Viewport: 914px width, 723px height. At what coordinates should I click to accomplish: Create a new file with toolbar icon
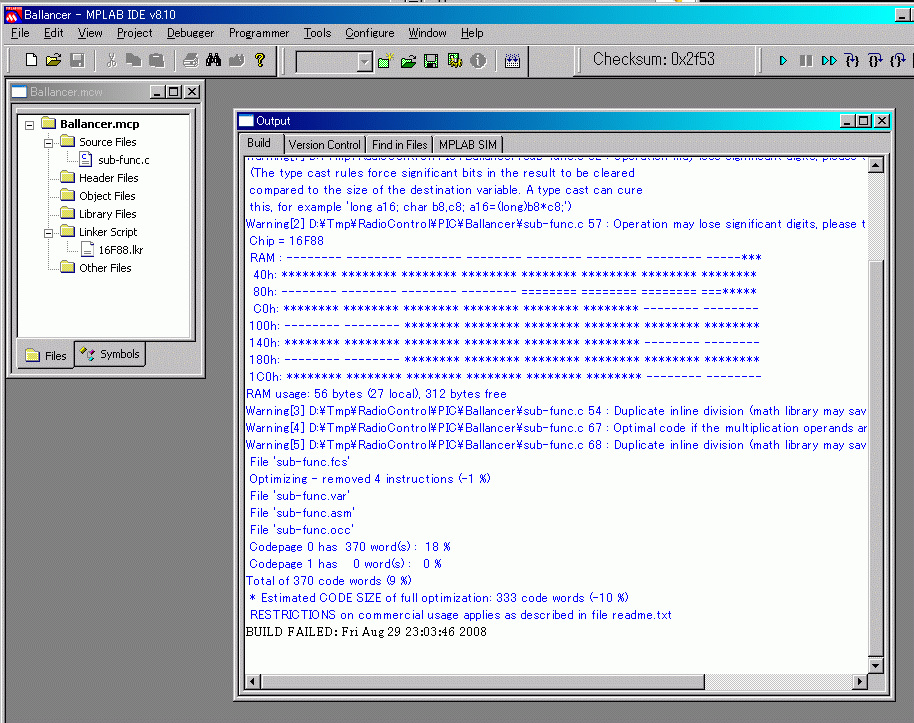pos(31,60)
